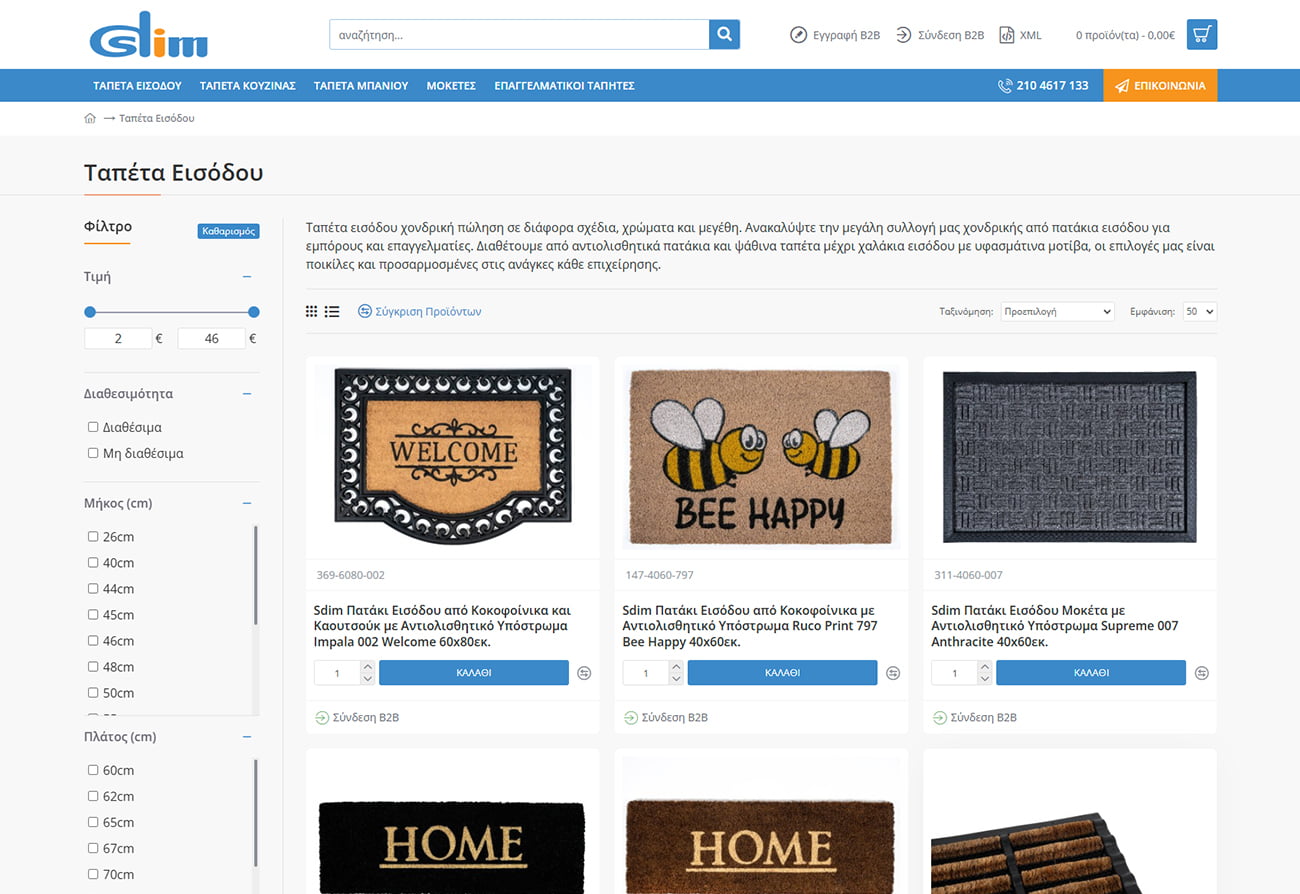Add Impala 002 Welcome mat to compare
The height and width of the screenshot is (894, 1300).
pos(584,673)
